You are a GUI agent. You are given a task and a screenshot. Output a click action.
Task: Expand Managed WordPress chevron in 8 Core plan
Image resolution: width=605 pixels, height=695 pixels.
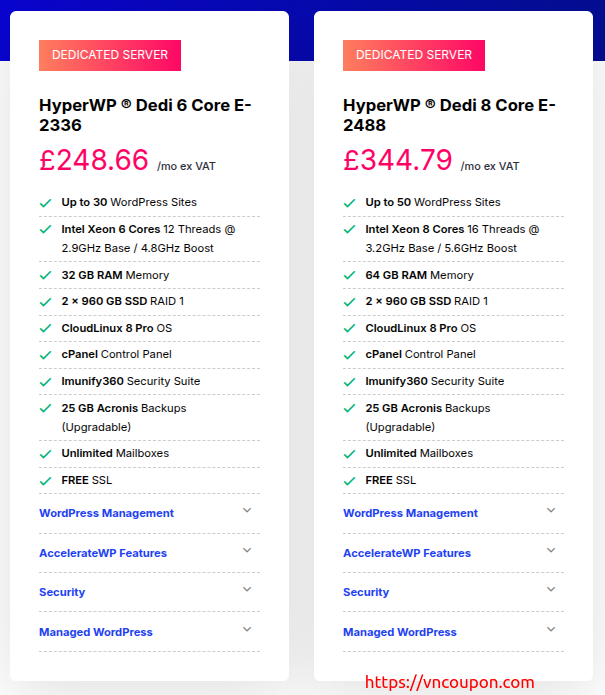[551, 629]
